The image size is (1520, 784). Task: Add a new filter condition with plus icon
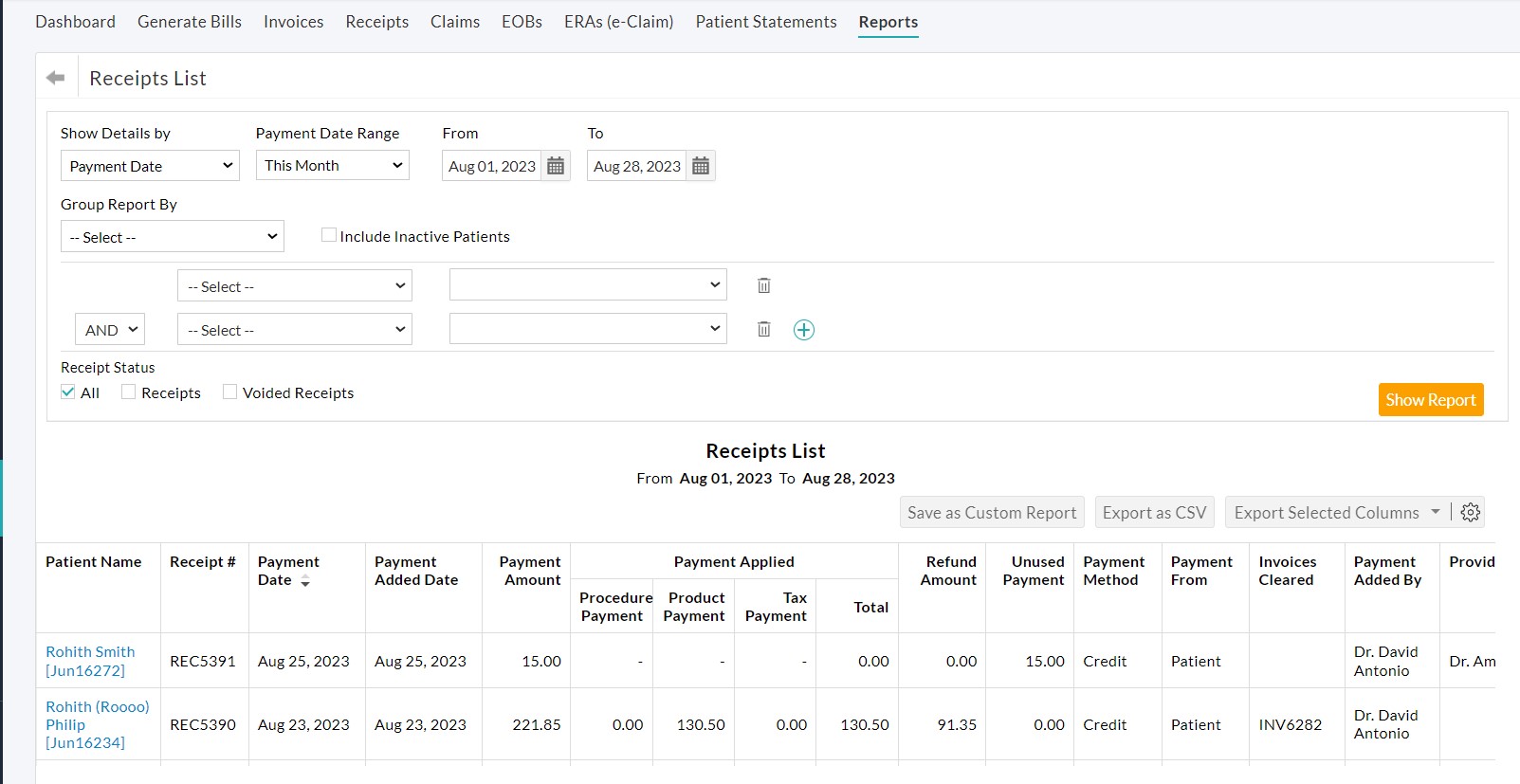(804, 330)
